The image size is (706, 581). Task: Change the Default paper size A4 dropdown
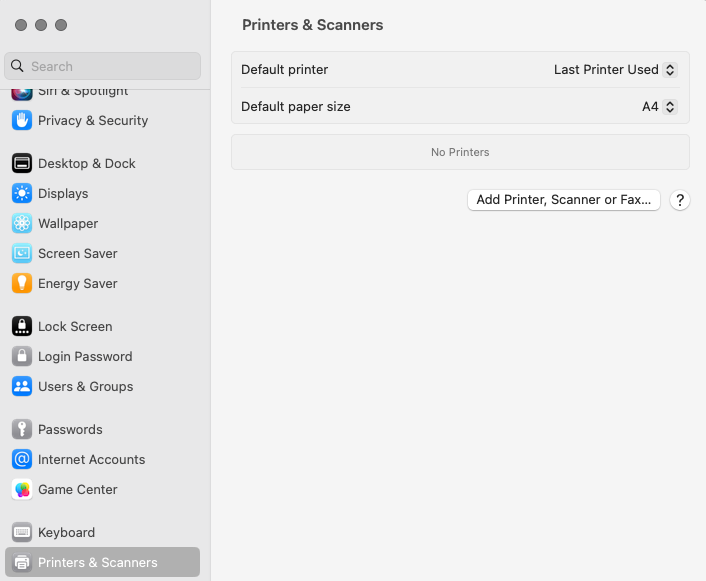tap(659, 106)
